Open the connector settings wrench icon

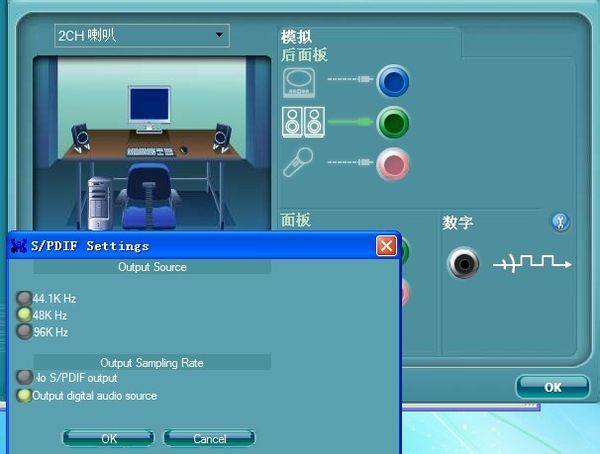pos(560,222)
